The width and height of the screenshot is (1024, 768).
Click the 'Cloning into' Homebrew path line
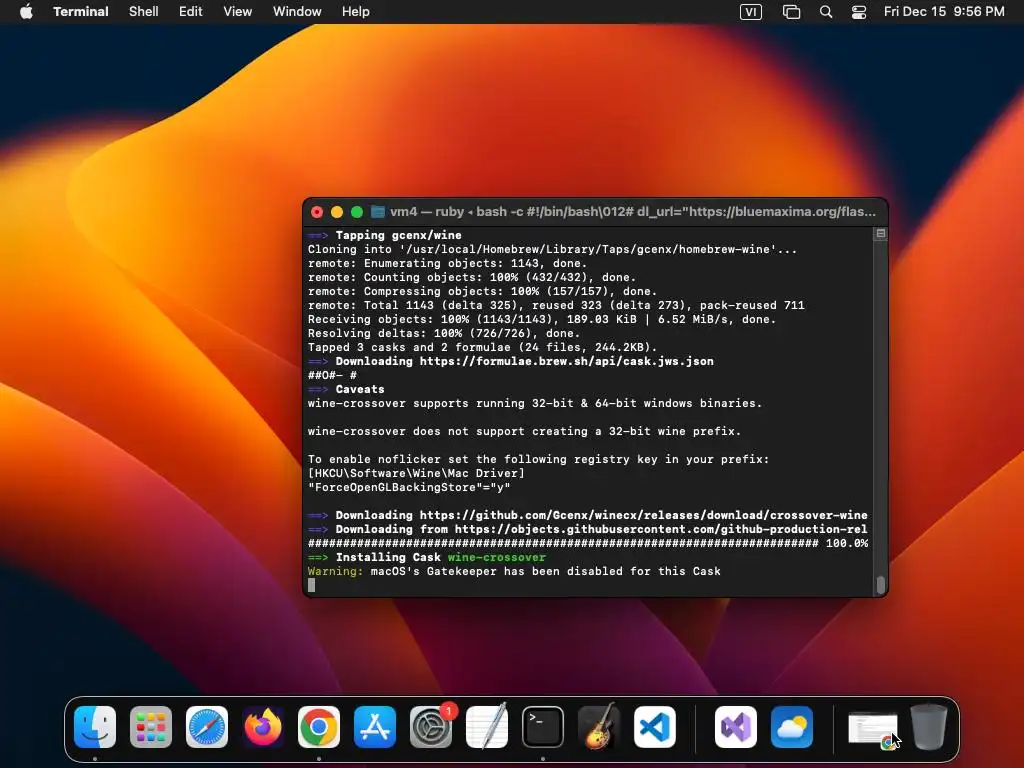click(x=552, y=249)
